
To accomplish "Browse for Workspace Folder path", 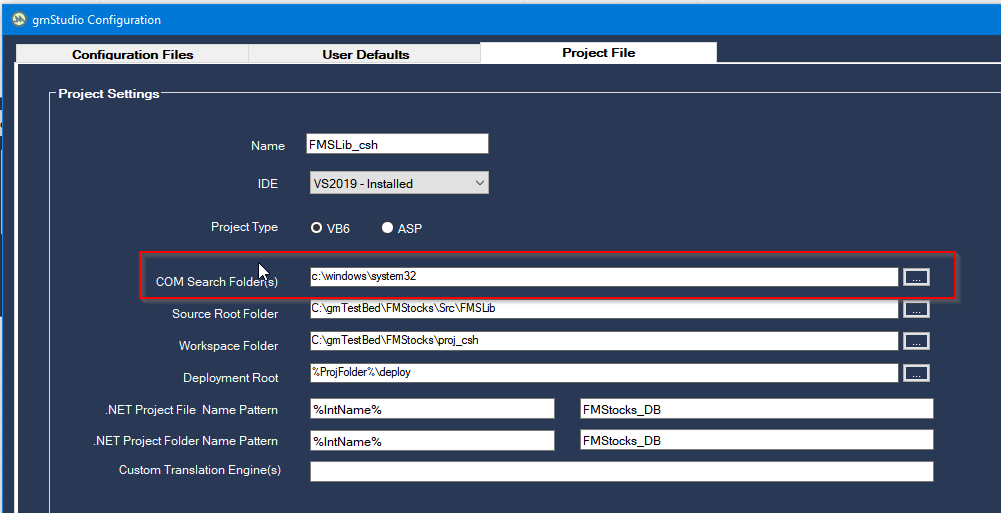I will pyautogui.click(x=916, y=341).
